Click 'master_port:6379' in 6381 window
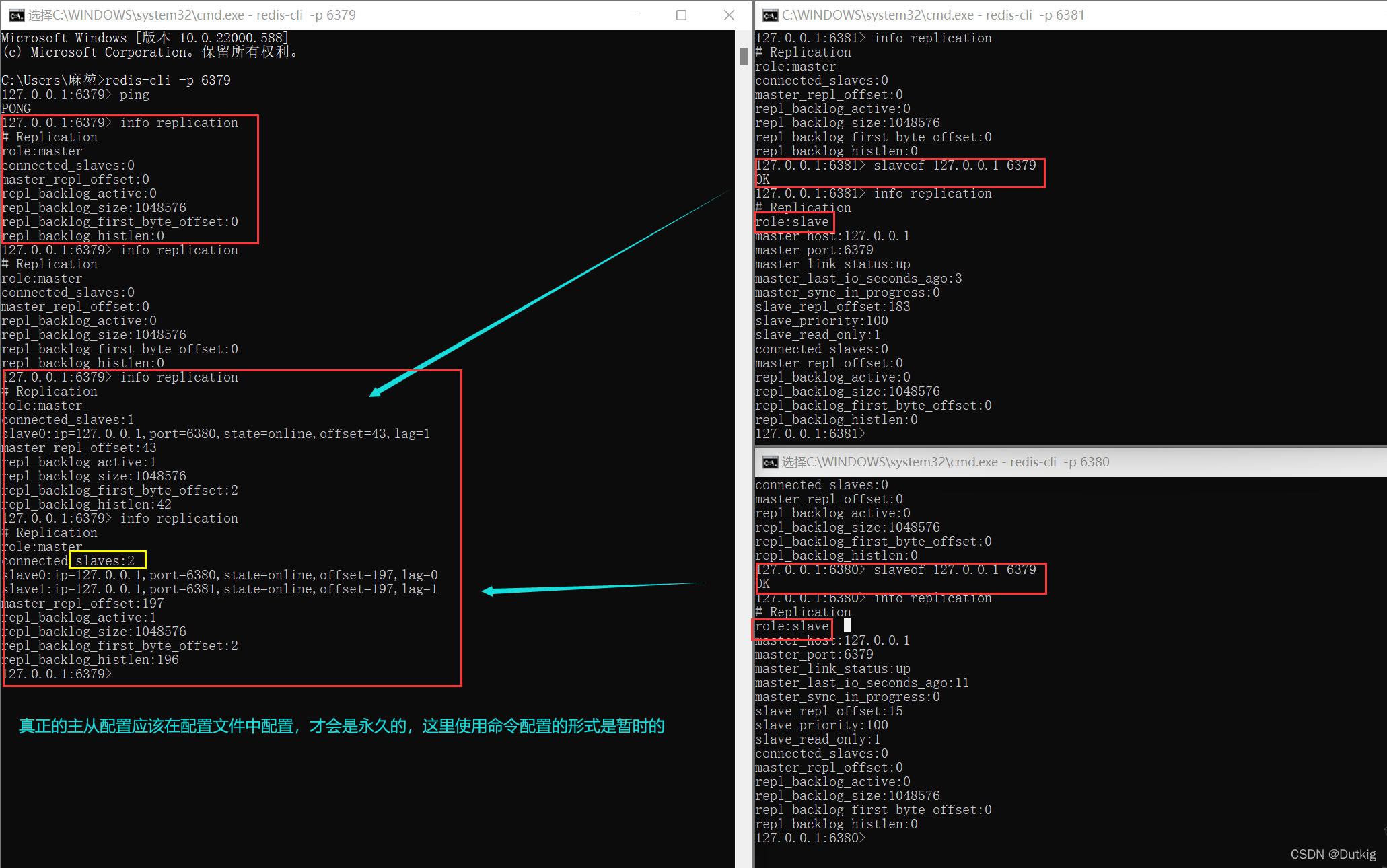Image resolution: width=1387 pixels, height=868 pixels. coord(814,250)
